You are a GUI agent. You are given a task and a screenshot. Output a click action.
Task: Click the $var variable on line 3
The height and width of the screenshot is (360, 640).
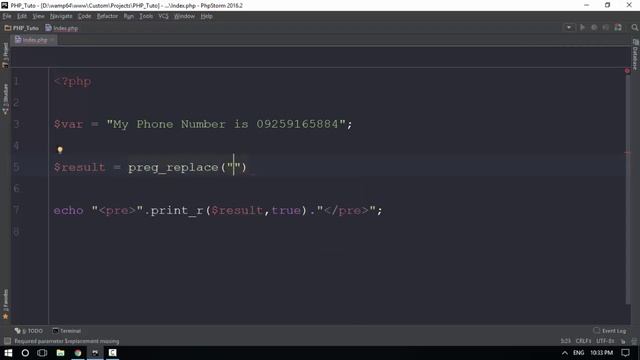coord(68,124)
